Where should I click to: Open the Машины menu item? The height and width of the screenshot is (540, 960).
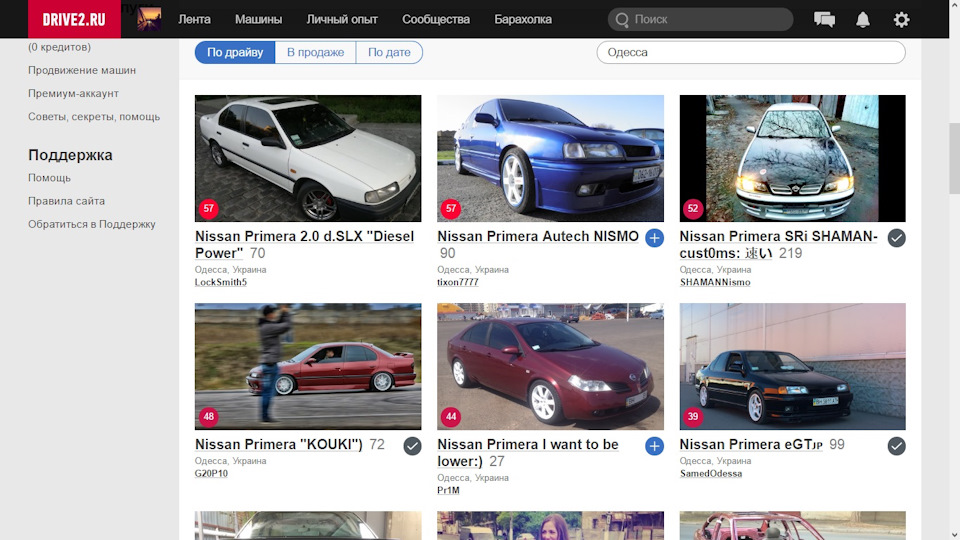[258, 20]
